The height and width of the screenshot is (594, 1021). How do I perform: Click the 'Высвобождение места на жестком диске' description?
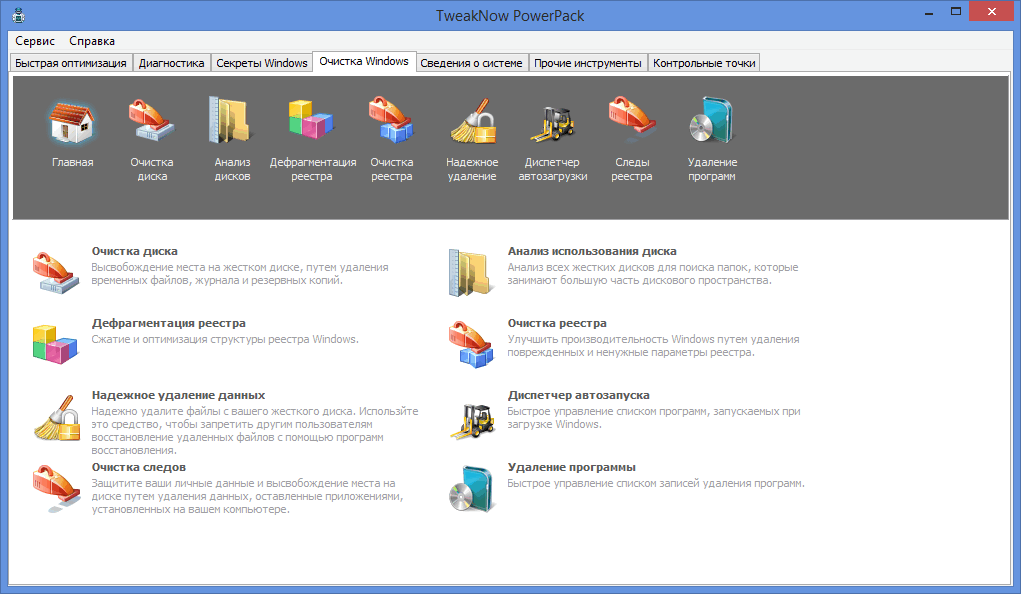tap(240, 274)
